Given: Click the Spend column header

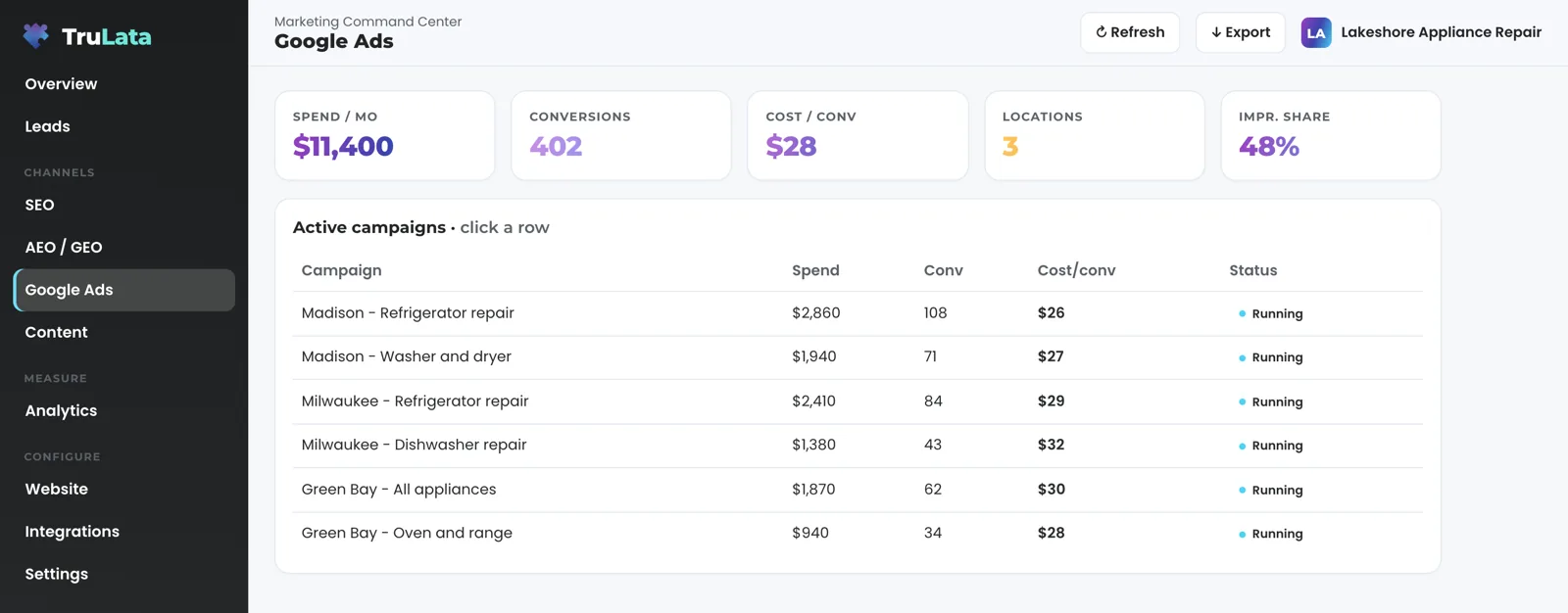Looking at the screenshot, I should tap(815, 270).
